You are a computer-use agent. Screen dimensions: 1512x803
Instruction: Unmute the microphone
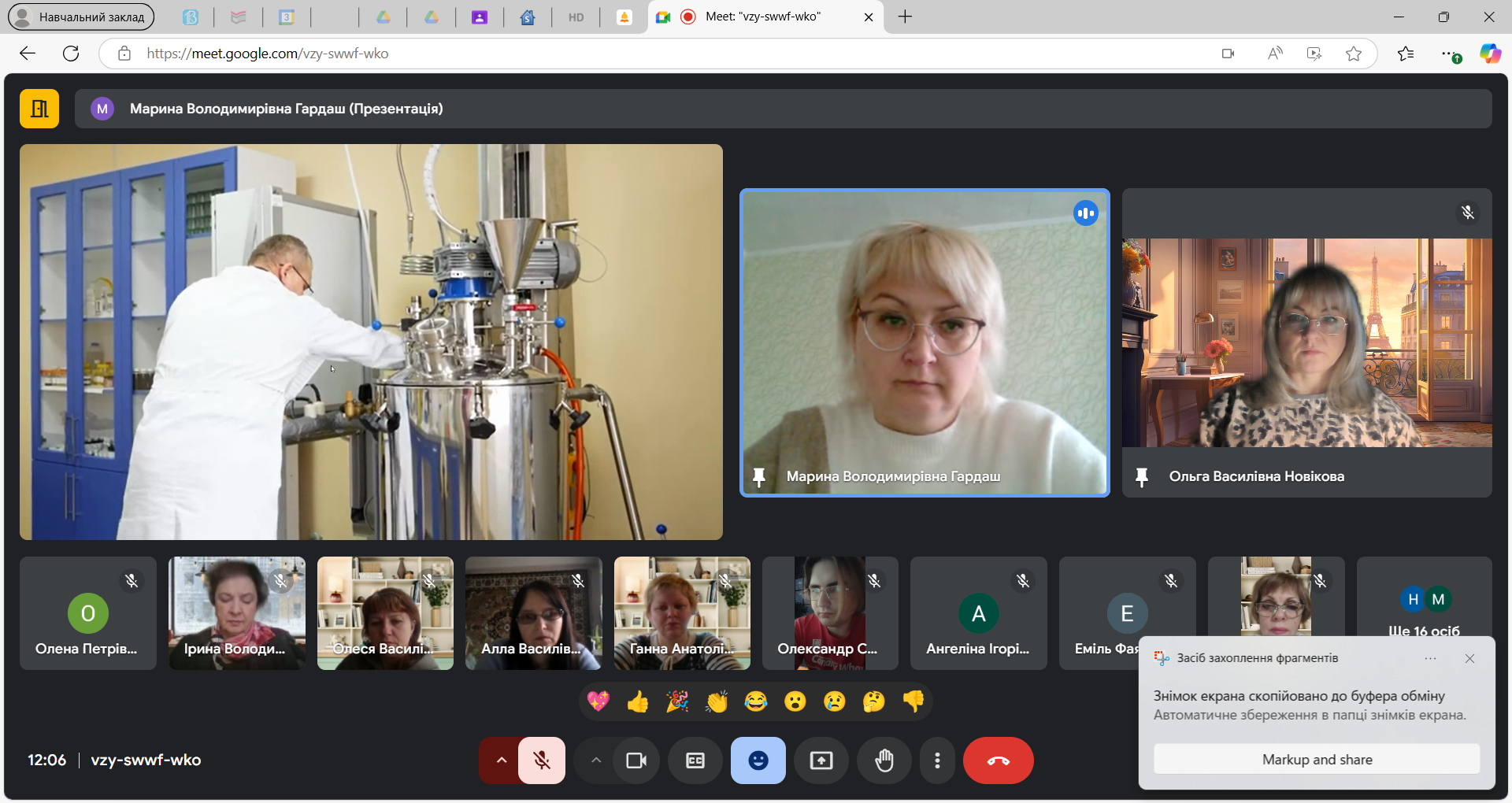tap(542, 760)
